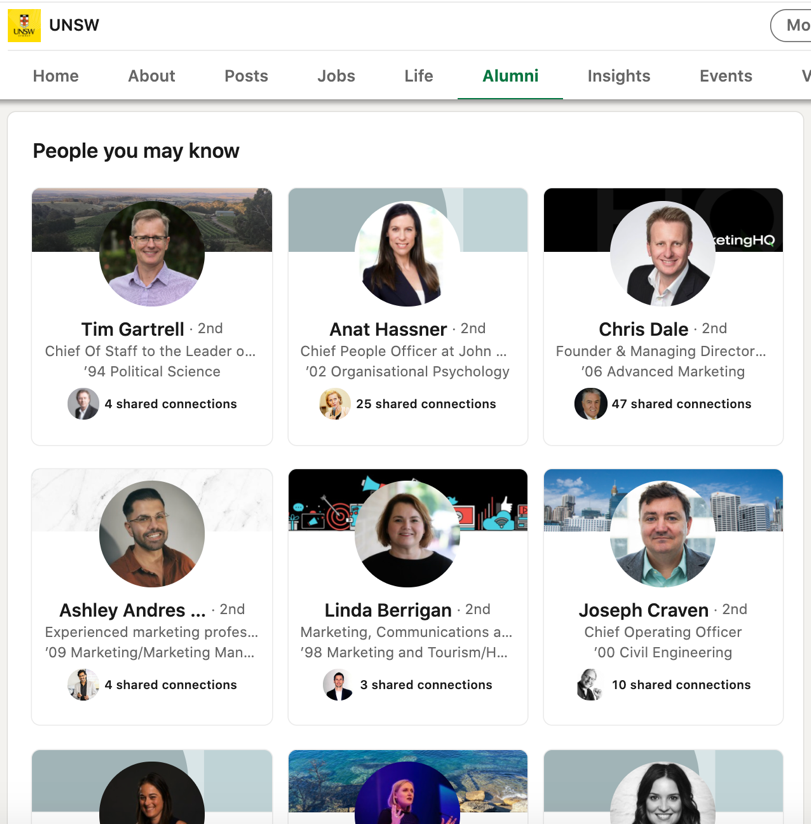Click the UNSW yellow logo icon
Viewport: 811px width, 824px height.
24,25
